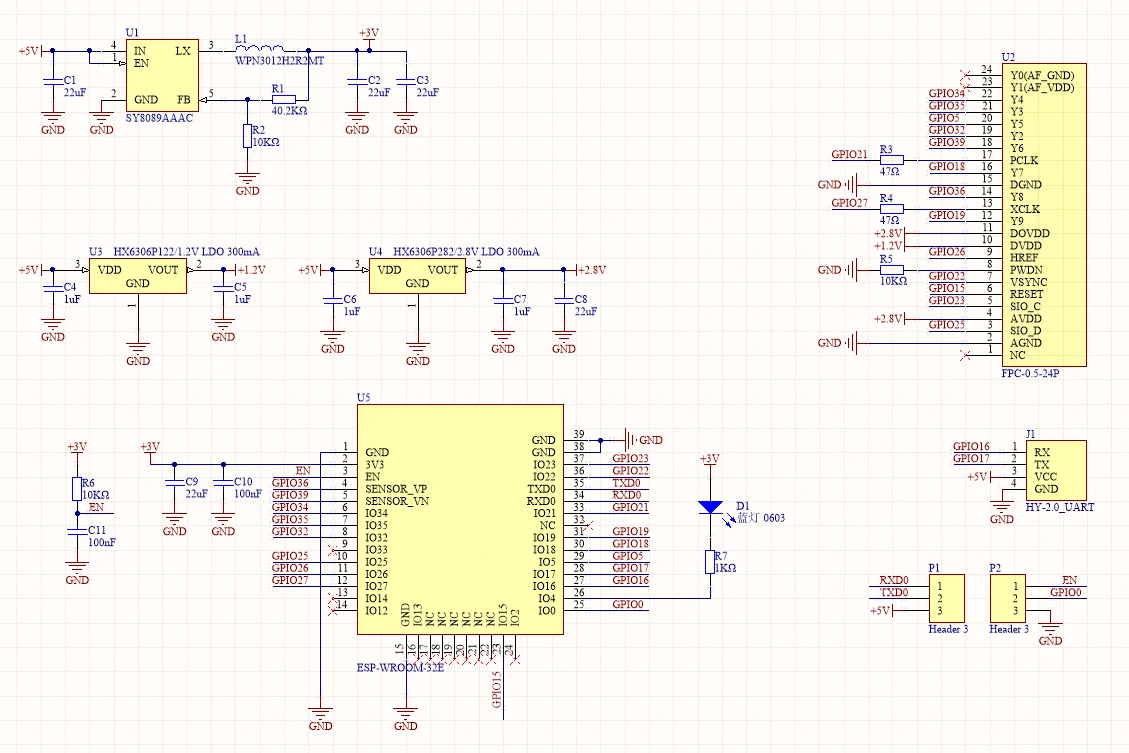Select the R2 10KΩ feedback resistor

click(x=247, y=137)
